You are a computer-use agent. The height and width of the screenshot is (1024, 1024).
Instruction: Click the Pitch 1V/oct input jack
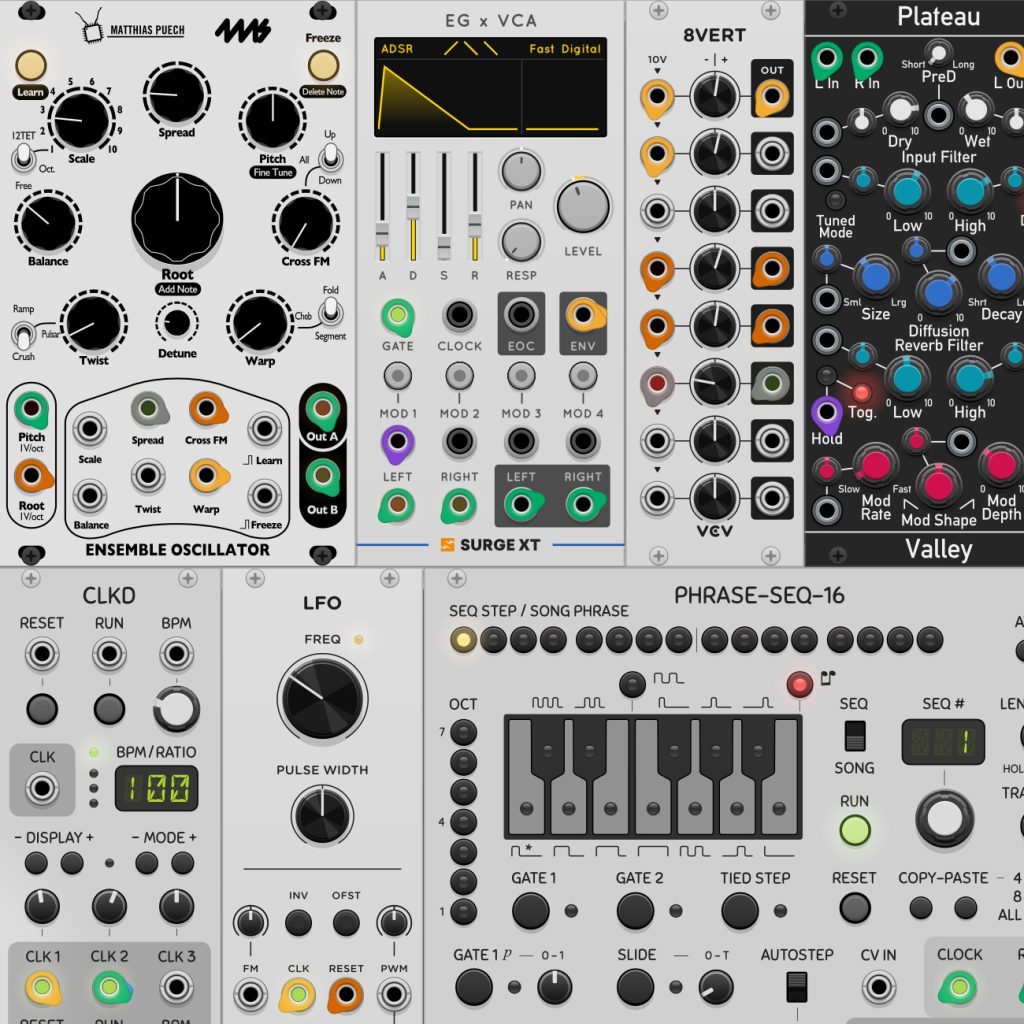click(x=31, y=409)
